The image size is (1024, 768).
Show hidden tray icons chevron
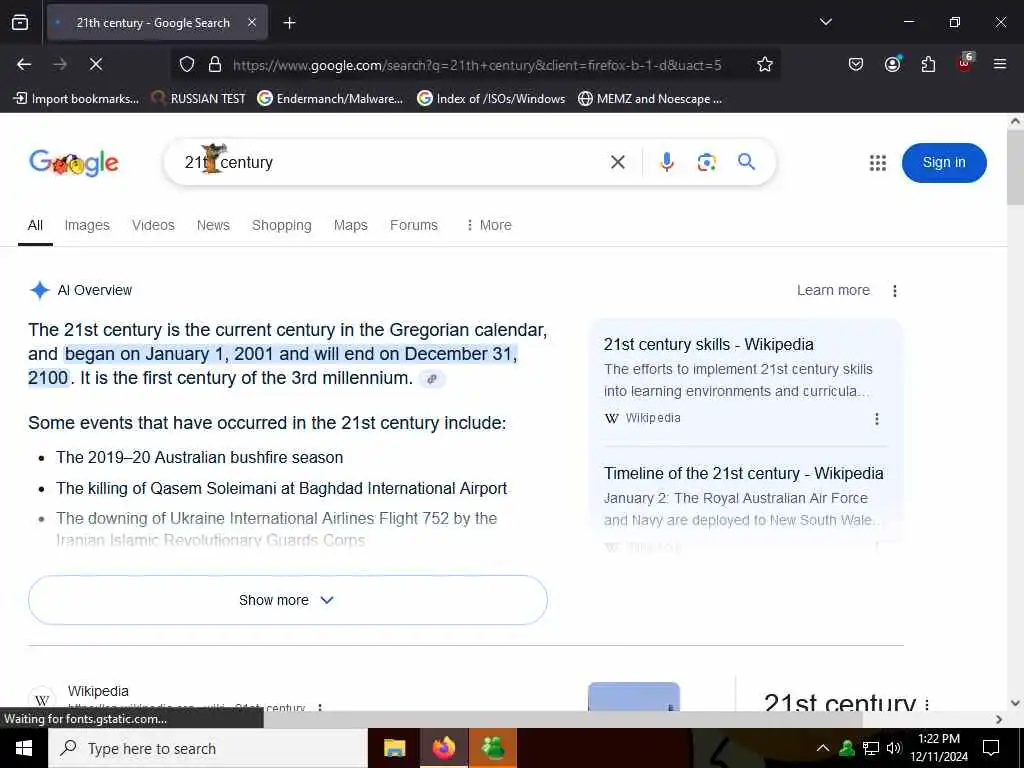pyautogui.click(x=823, y=748)
